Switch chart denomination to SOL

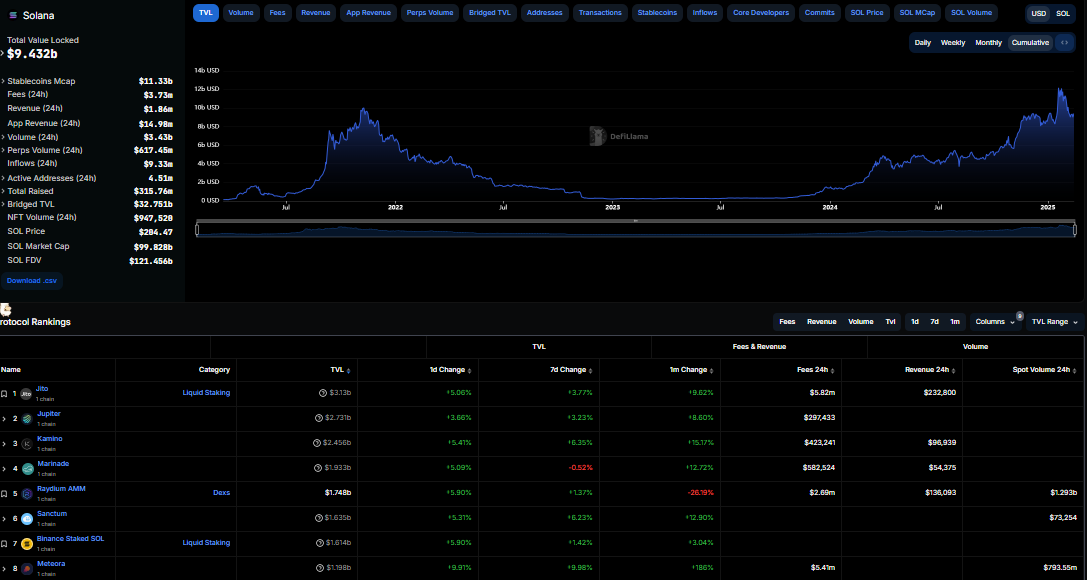pos(1062,13)
